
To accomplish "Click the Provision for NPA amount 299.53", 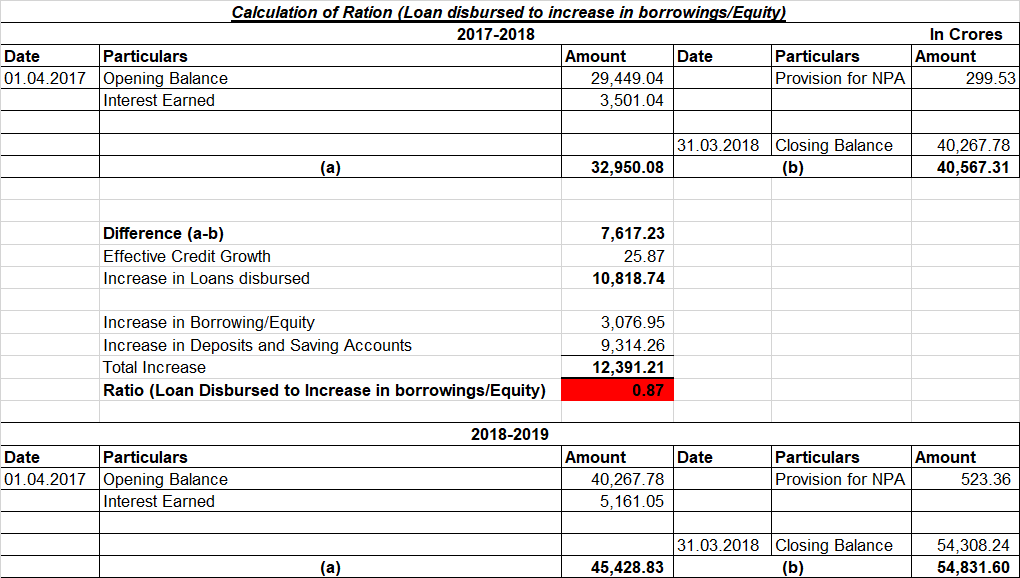I will [x=965, y=78].
